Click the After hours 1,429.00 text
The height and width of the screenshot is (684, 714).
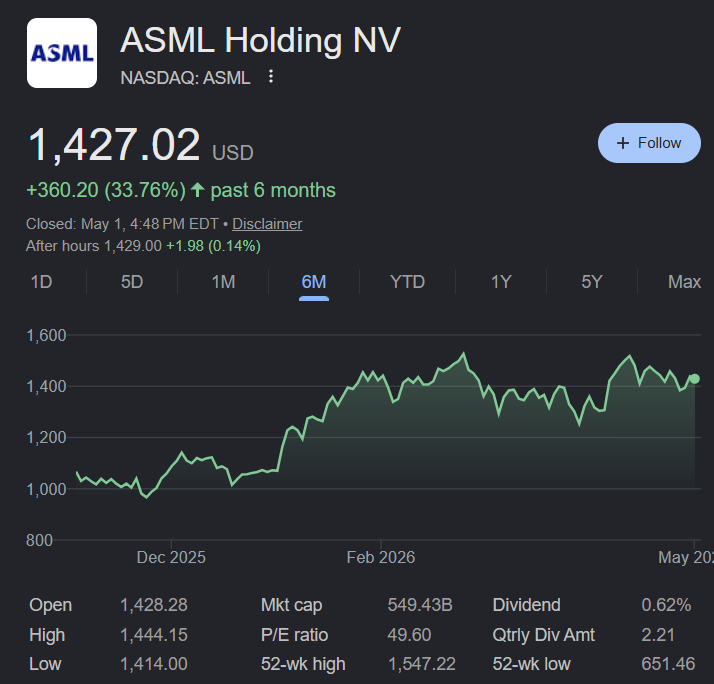pyautogui.click(x=94, y=246)
